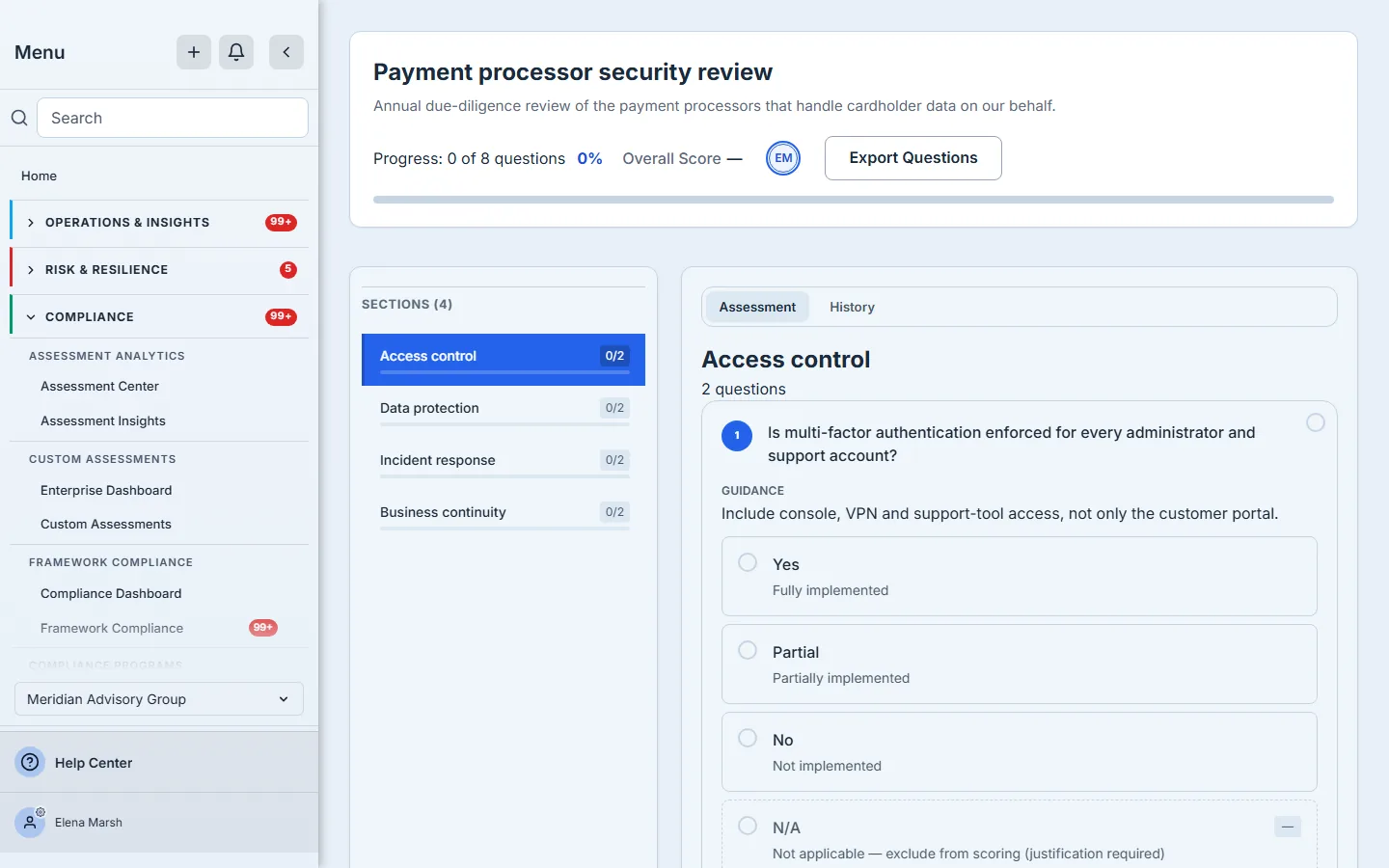
Task: Choose the No not implemented option
Action: [x=1019, y=751]
